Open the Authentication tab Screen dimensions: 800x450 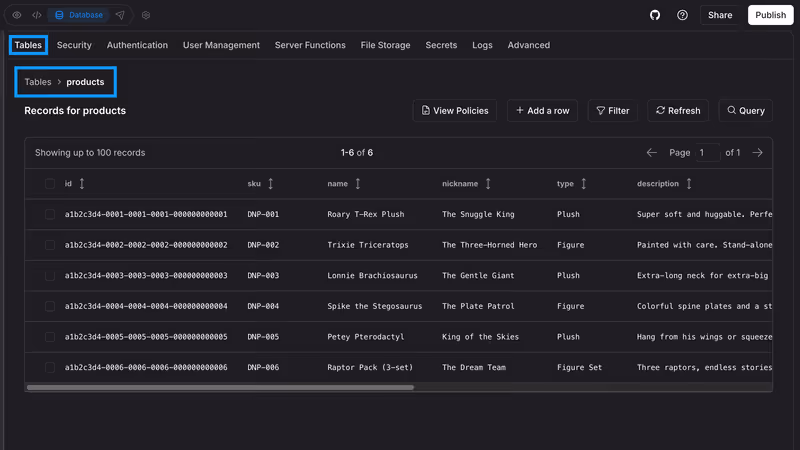coord(137,45)
